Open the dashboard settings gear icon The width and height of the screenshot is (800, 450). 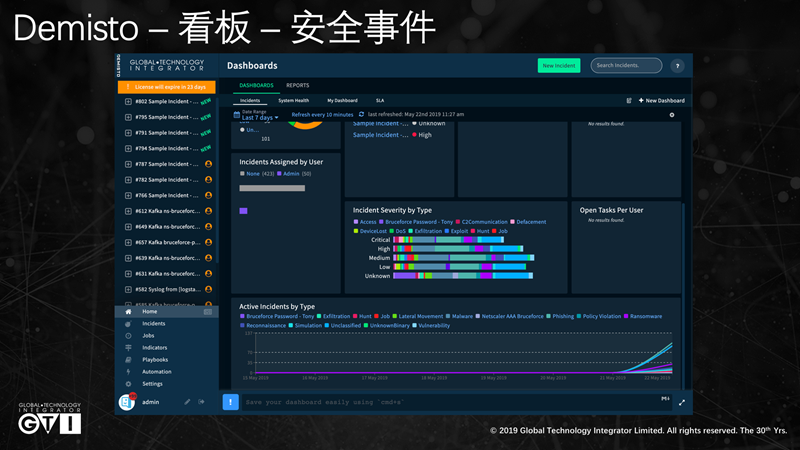672,115
